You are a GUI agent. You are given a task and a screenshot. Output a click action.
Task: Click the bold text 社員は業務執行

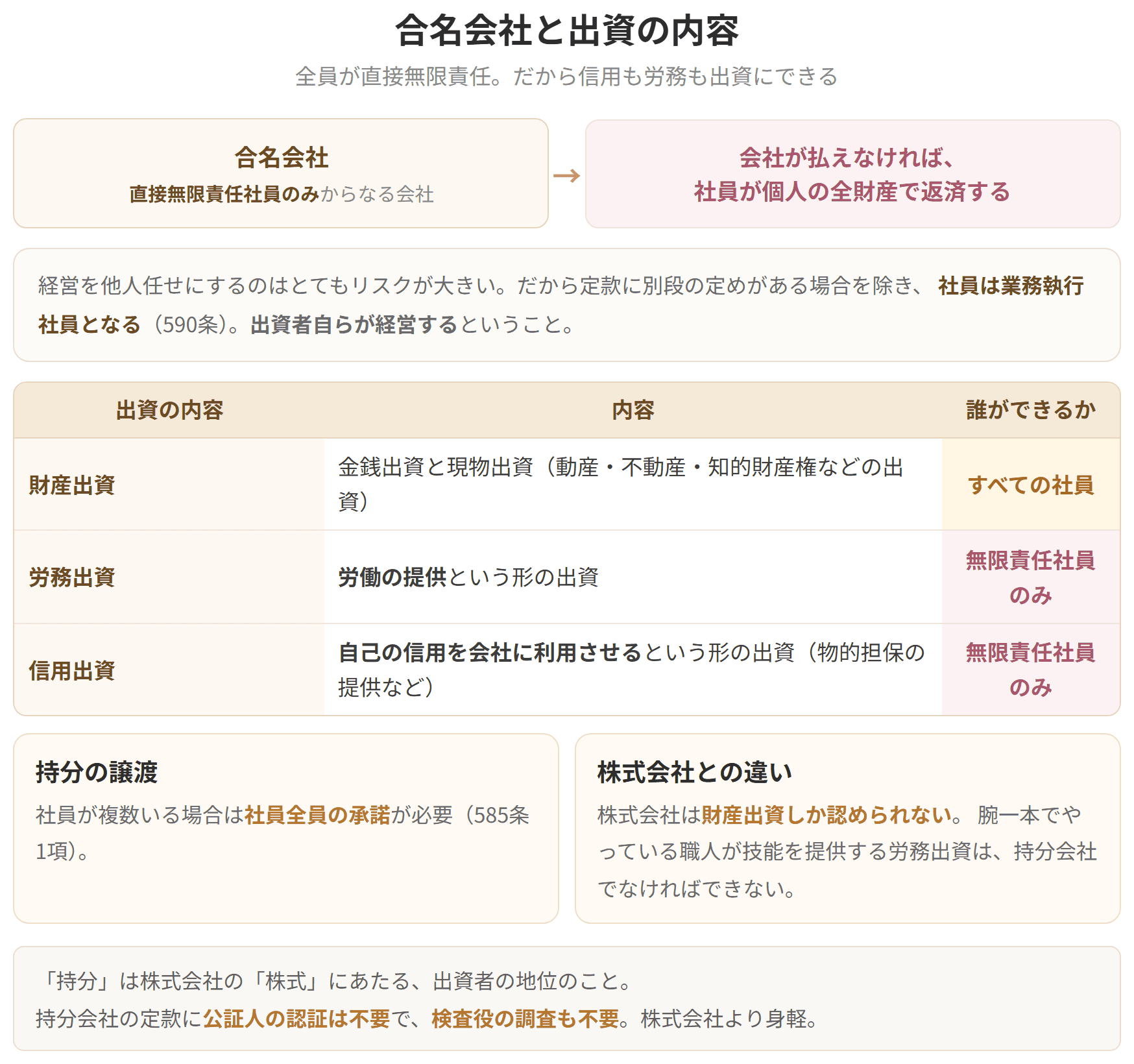[x=1011, y=285]
